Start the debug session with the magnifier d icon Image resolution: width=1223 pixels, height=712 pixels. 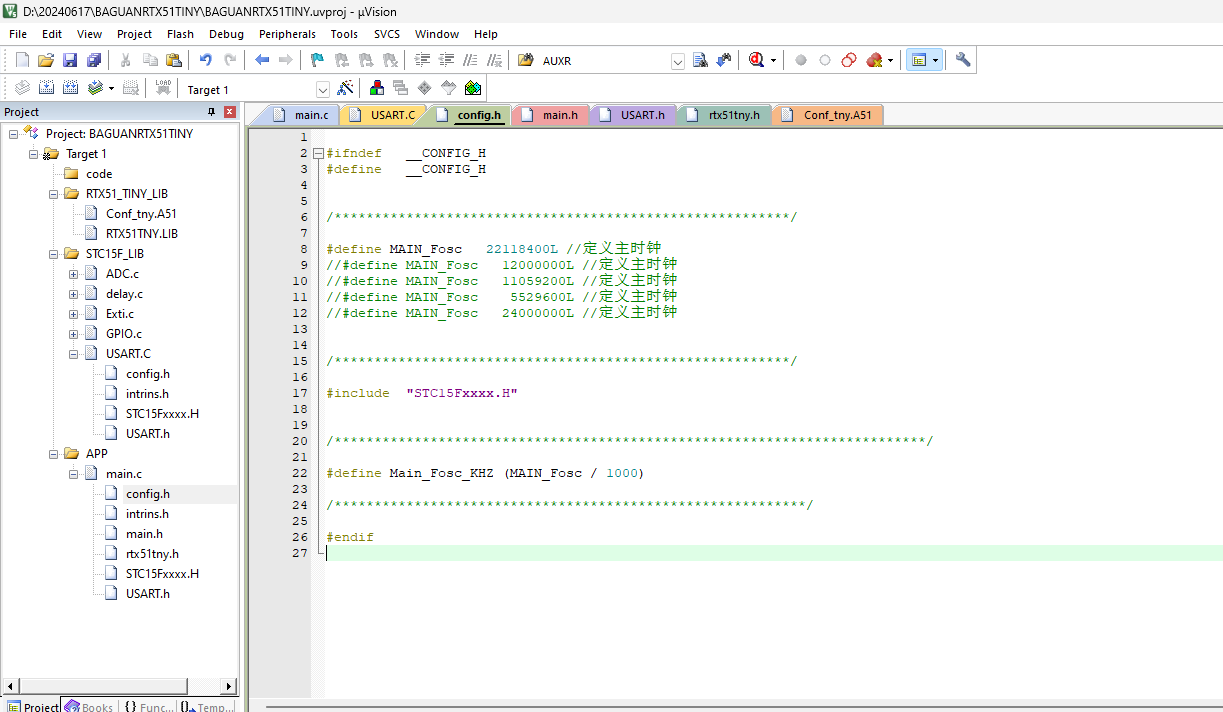pyautogui.click(x=757, y=60)
